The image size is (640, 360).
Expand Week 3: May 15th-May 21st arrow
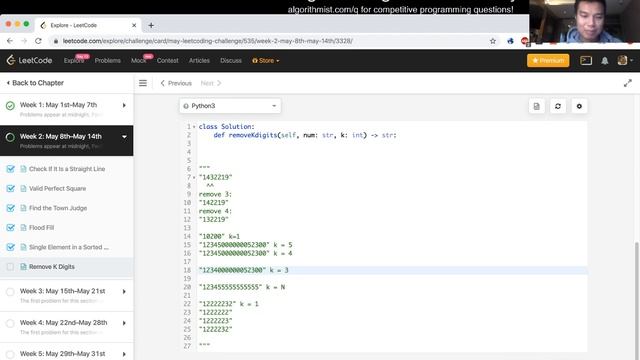click(x=124, y=291)
